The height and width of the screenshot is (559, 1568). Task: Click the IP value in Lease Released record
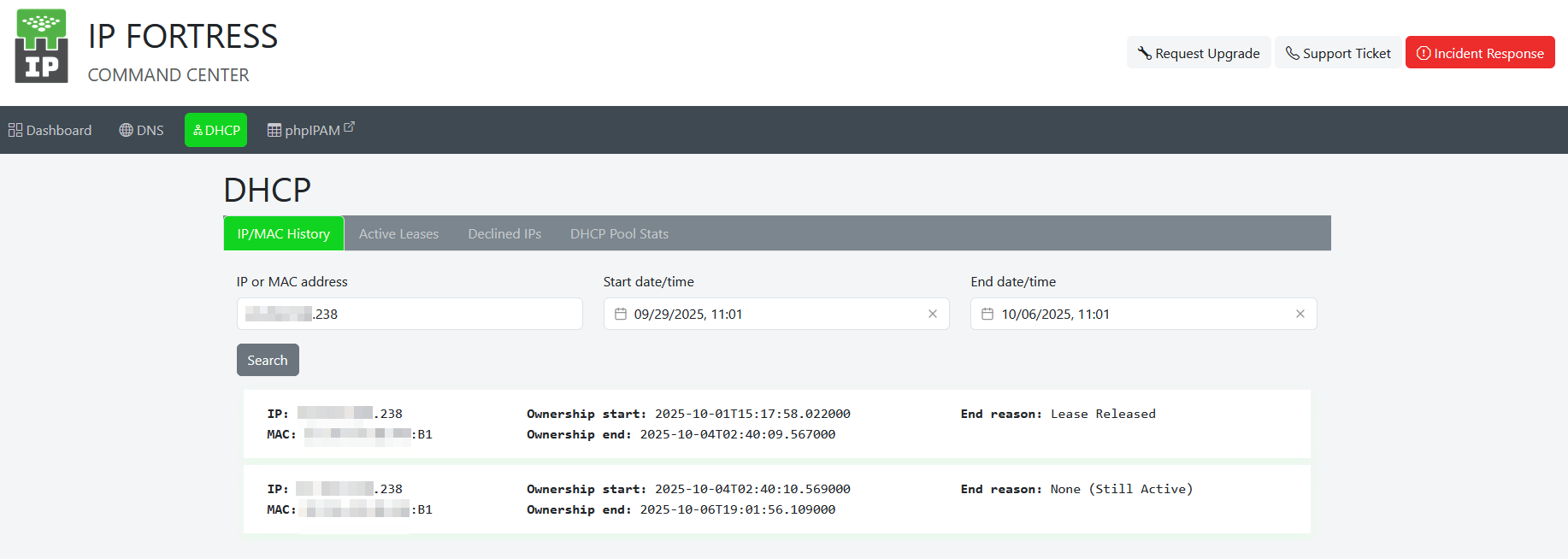(x=350, y=414)
